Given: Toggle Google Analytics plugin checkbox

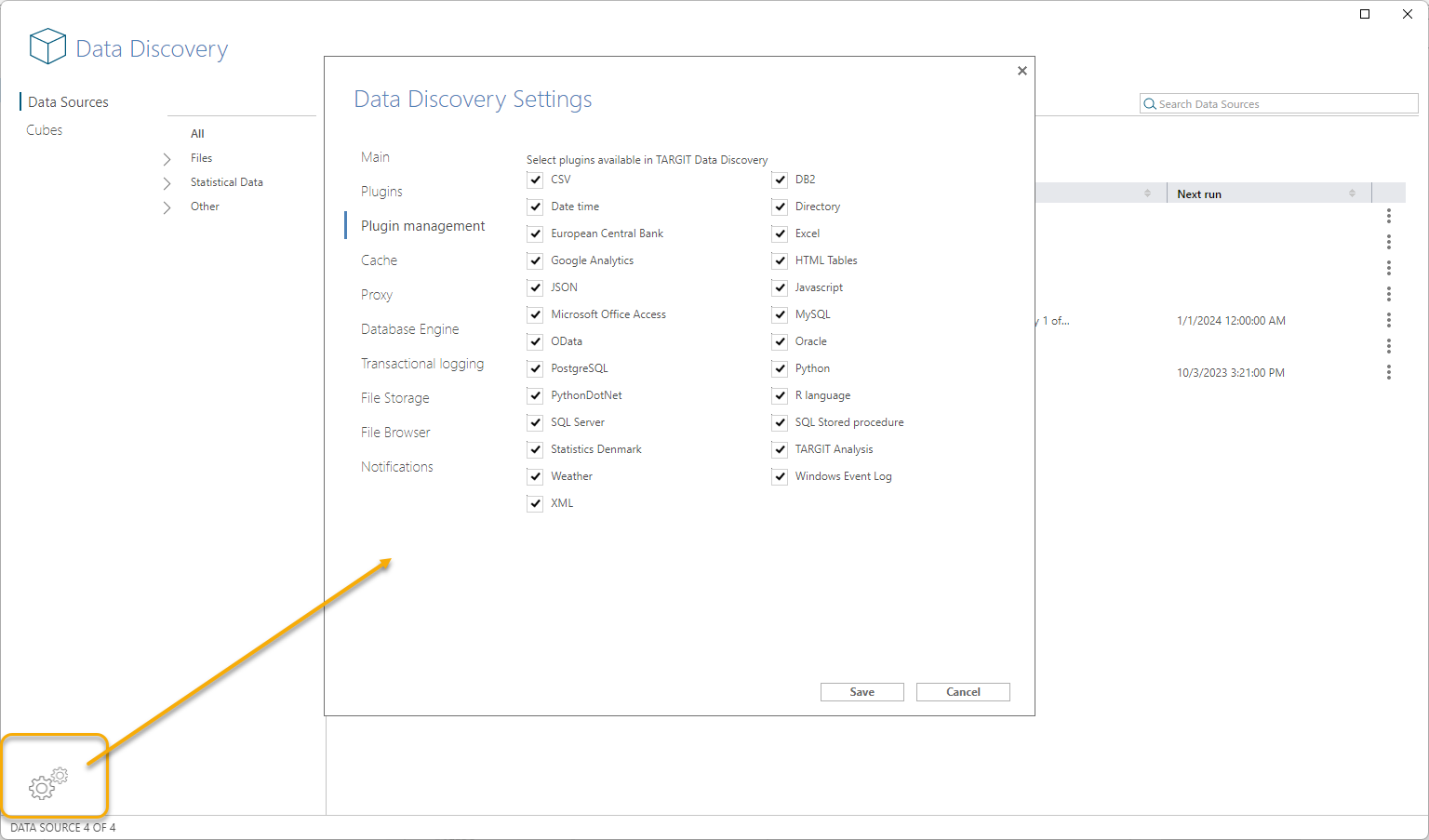Looking at the screenshot, I should click(x=535, y=260).
